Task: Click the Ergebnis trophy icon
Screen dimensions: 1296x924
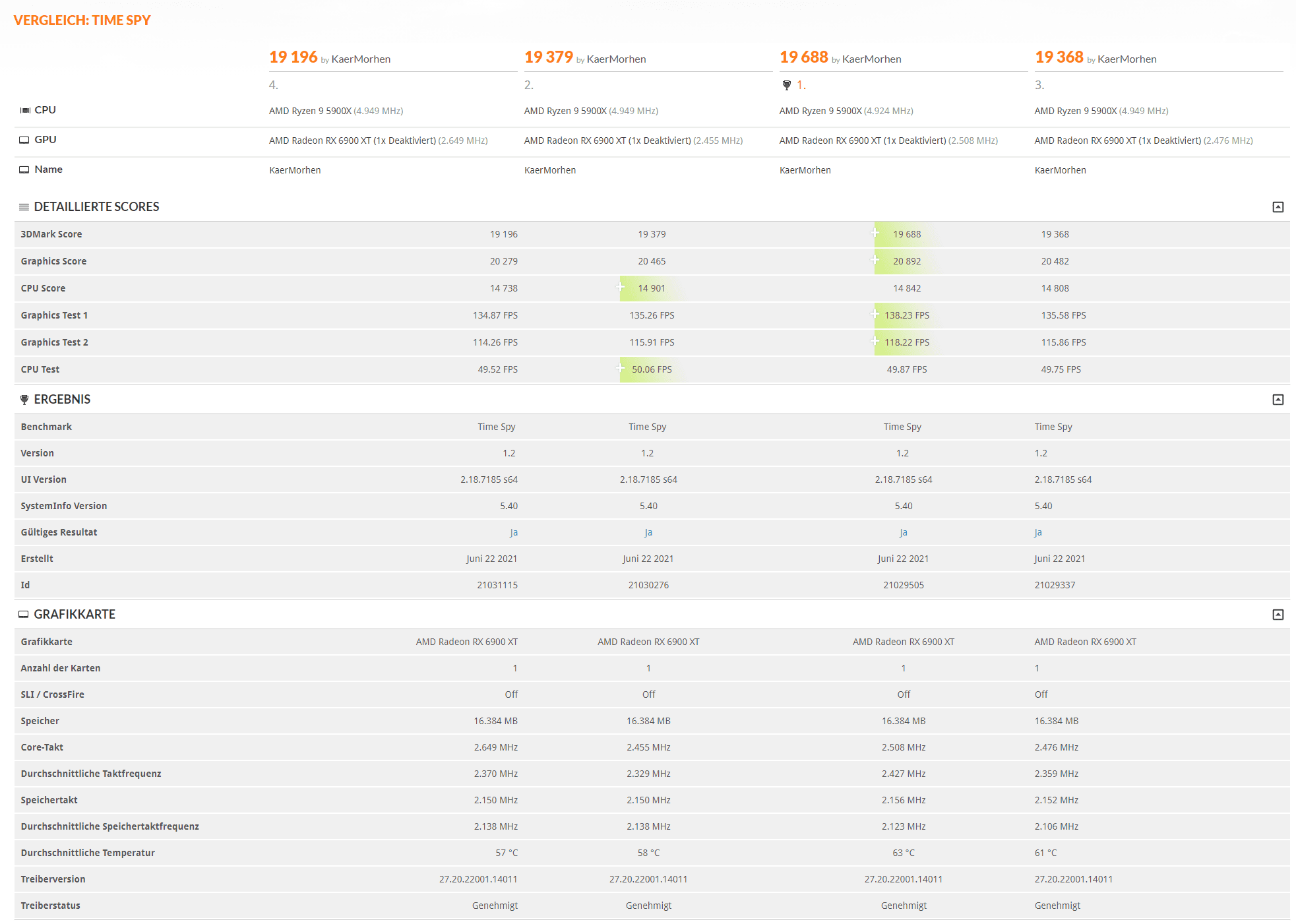Action: [x=24, y=400]
